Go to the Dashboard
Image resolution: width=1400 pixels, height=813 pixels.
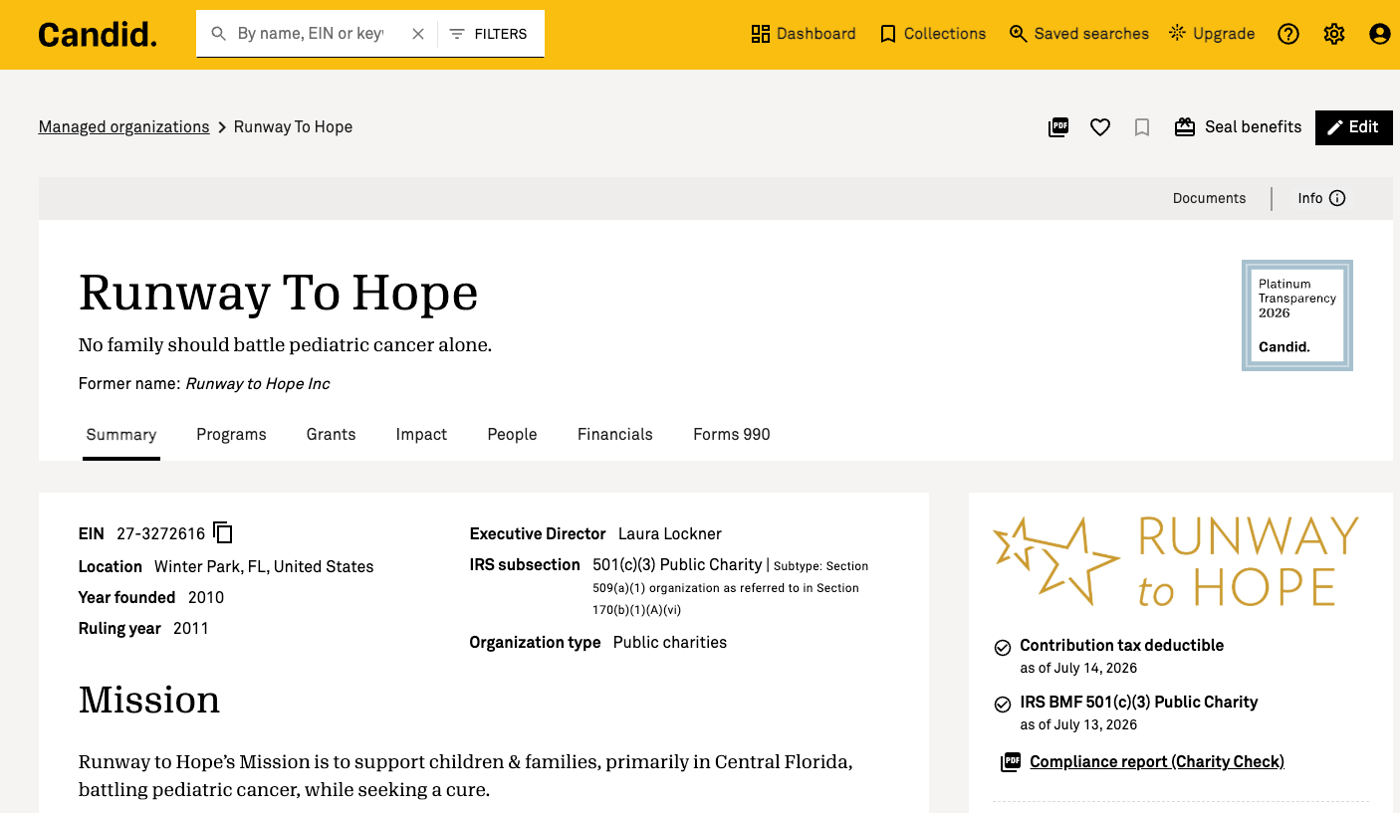point(803,34)
